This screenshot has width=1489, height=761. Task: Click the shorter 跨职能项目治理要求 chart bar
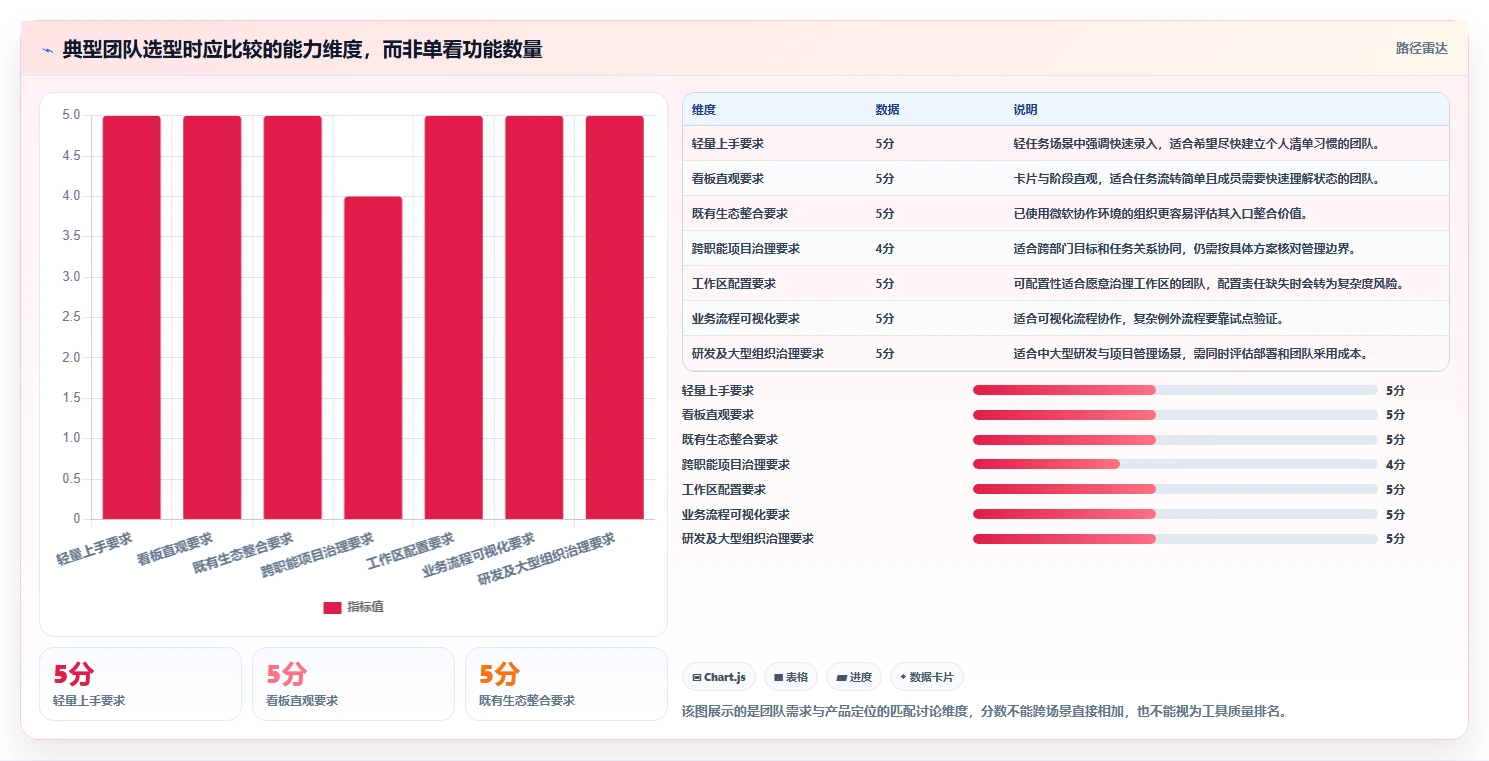click(373, 358)
